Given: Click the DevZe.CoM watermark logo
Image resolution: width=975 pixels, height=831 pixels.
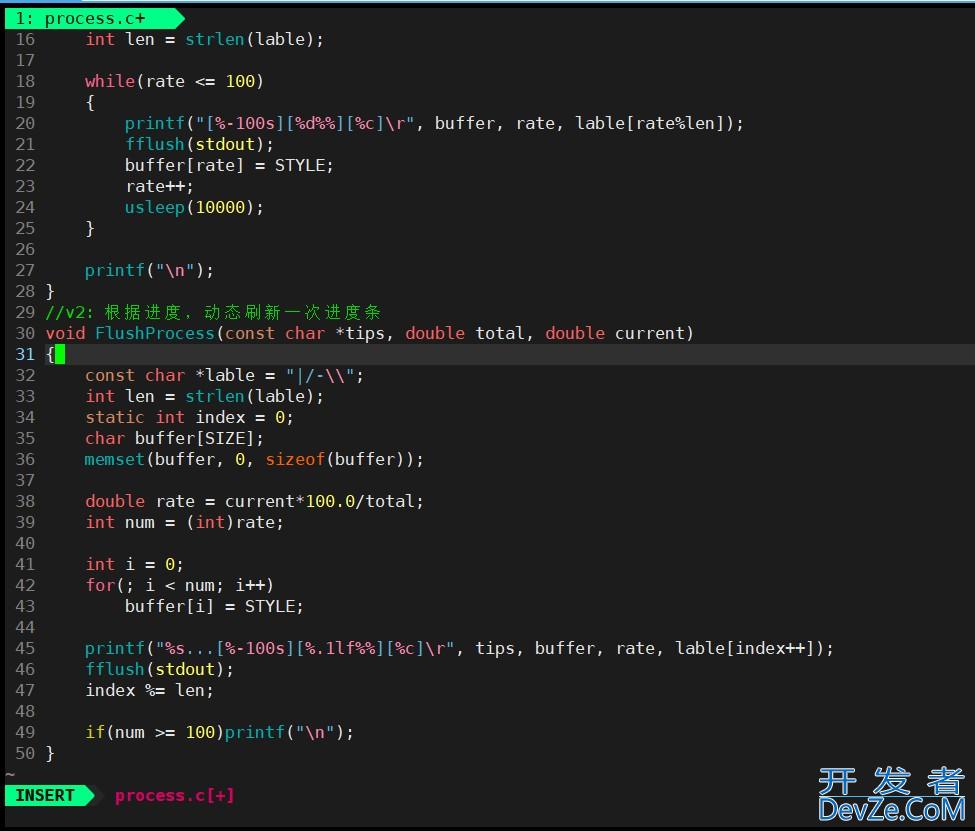Looking at the screenshot, I should (890, 794).
